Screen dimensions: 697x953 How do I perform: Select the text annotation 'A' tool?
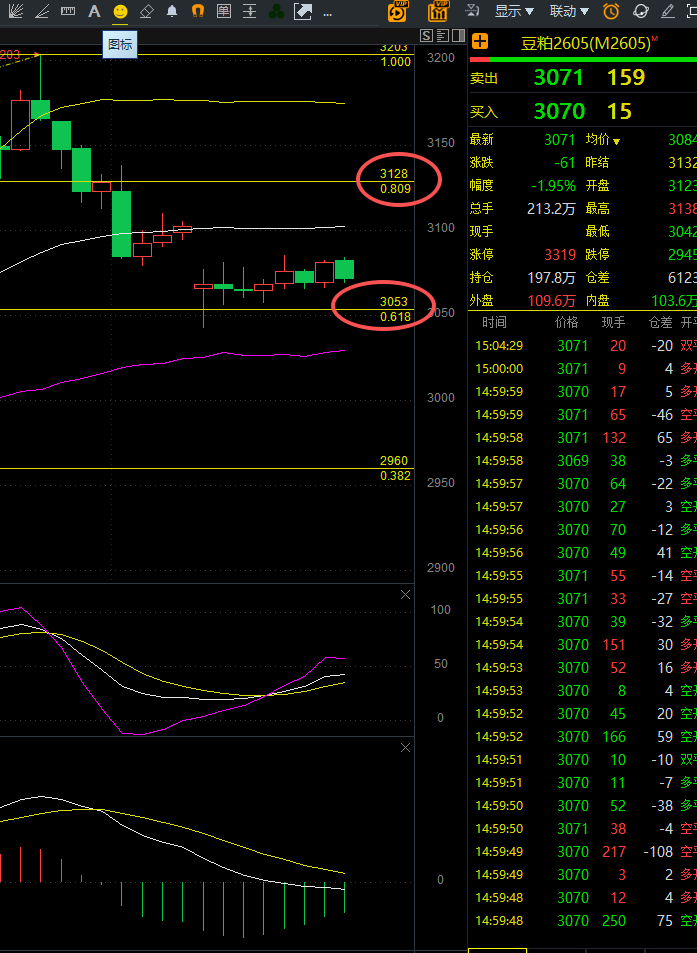(x=94, y=11)
